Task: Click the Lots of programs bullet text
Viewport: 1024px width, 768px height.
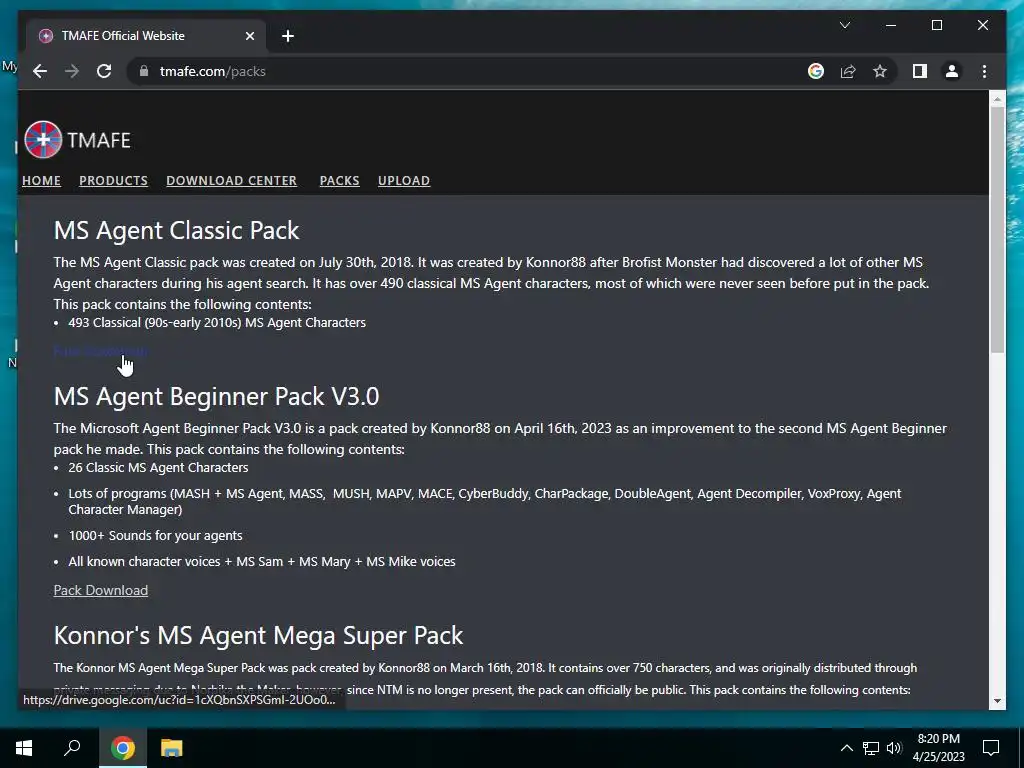Action: (x=485, y=502)
